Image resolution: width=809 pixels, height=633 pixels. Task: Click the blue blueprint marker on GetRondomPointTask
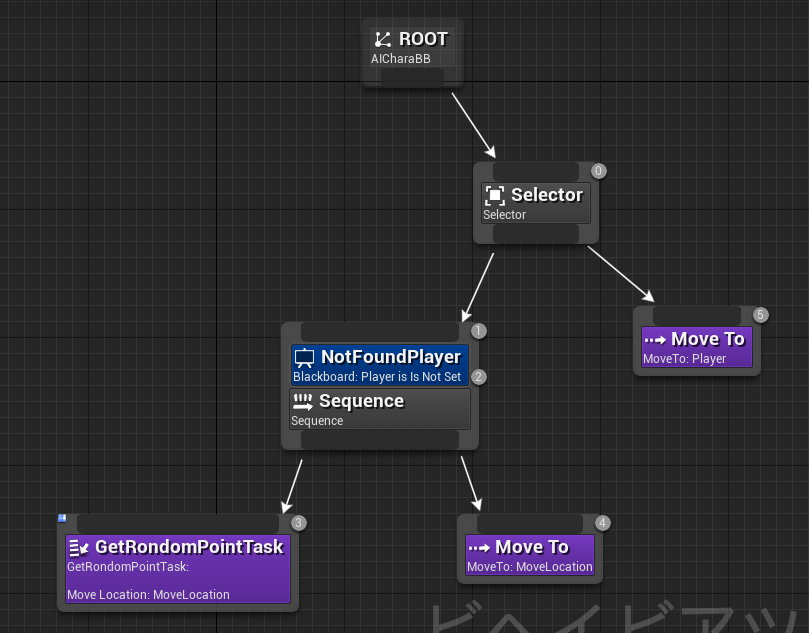click(x=62, y=518)
